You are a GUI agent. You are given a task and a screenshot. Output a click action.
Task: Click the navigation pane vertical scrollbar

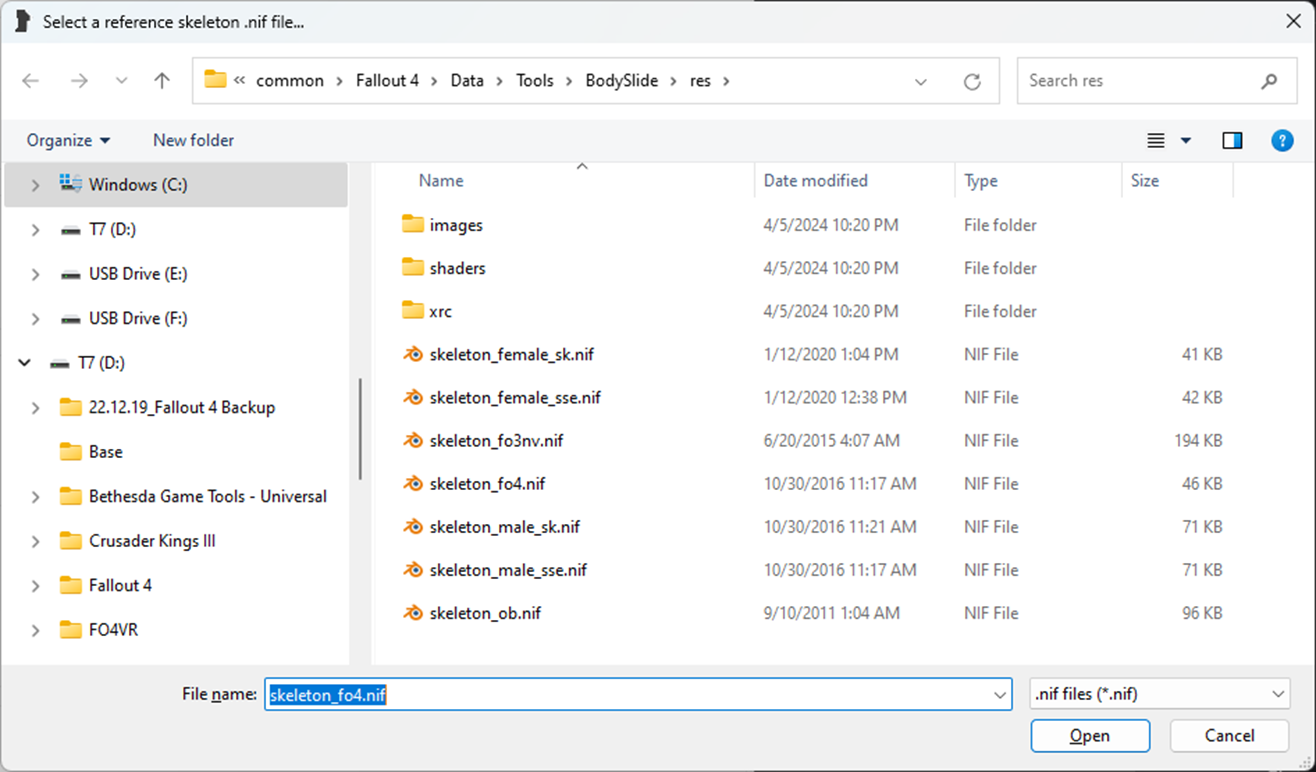coord(359,430)
